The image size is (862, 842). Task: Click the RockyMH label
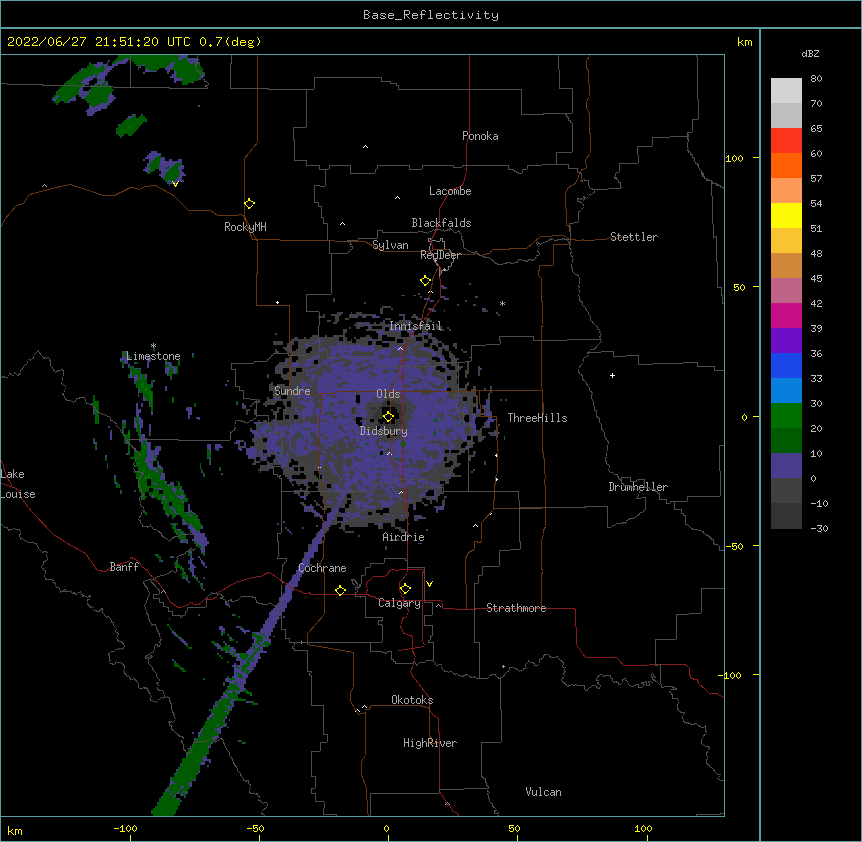(245, 227)
